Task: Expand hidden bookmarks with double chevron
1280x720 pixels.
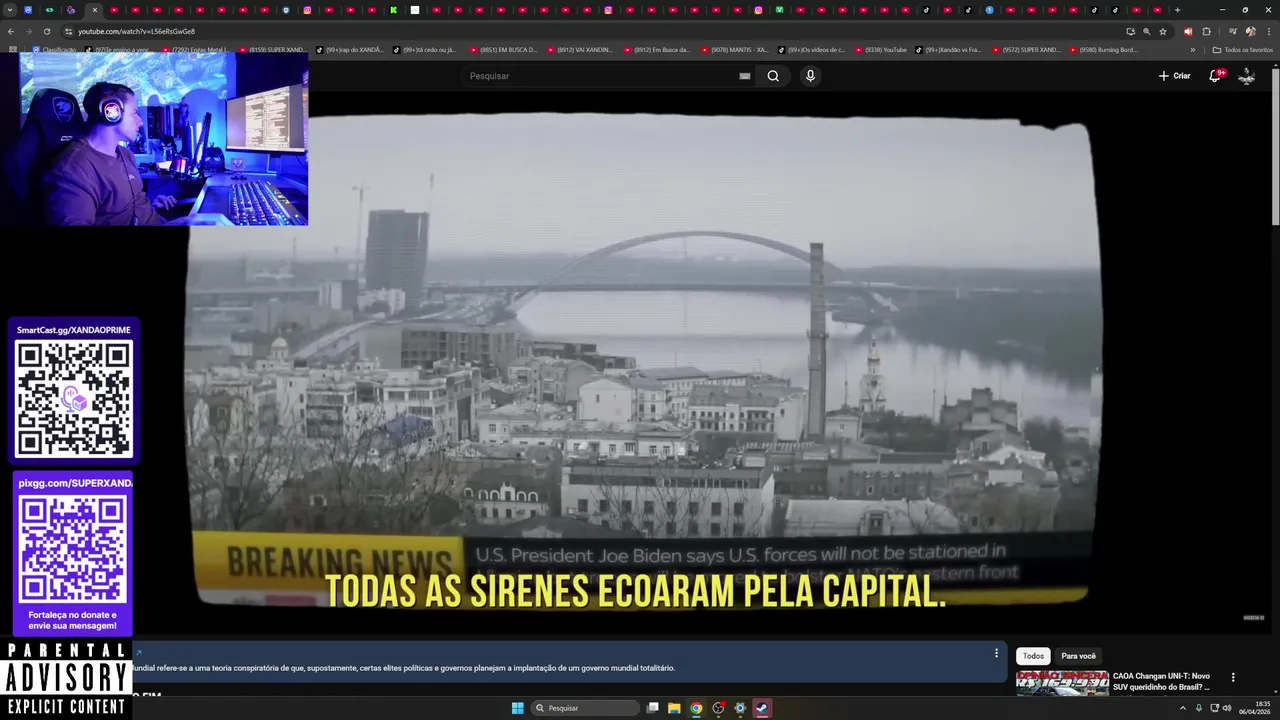Action: click(x=1192, y=49)
